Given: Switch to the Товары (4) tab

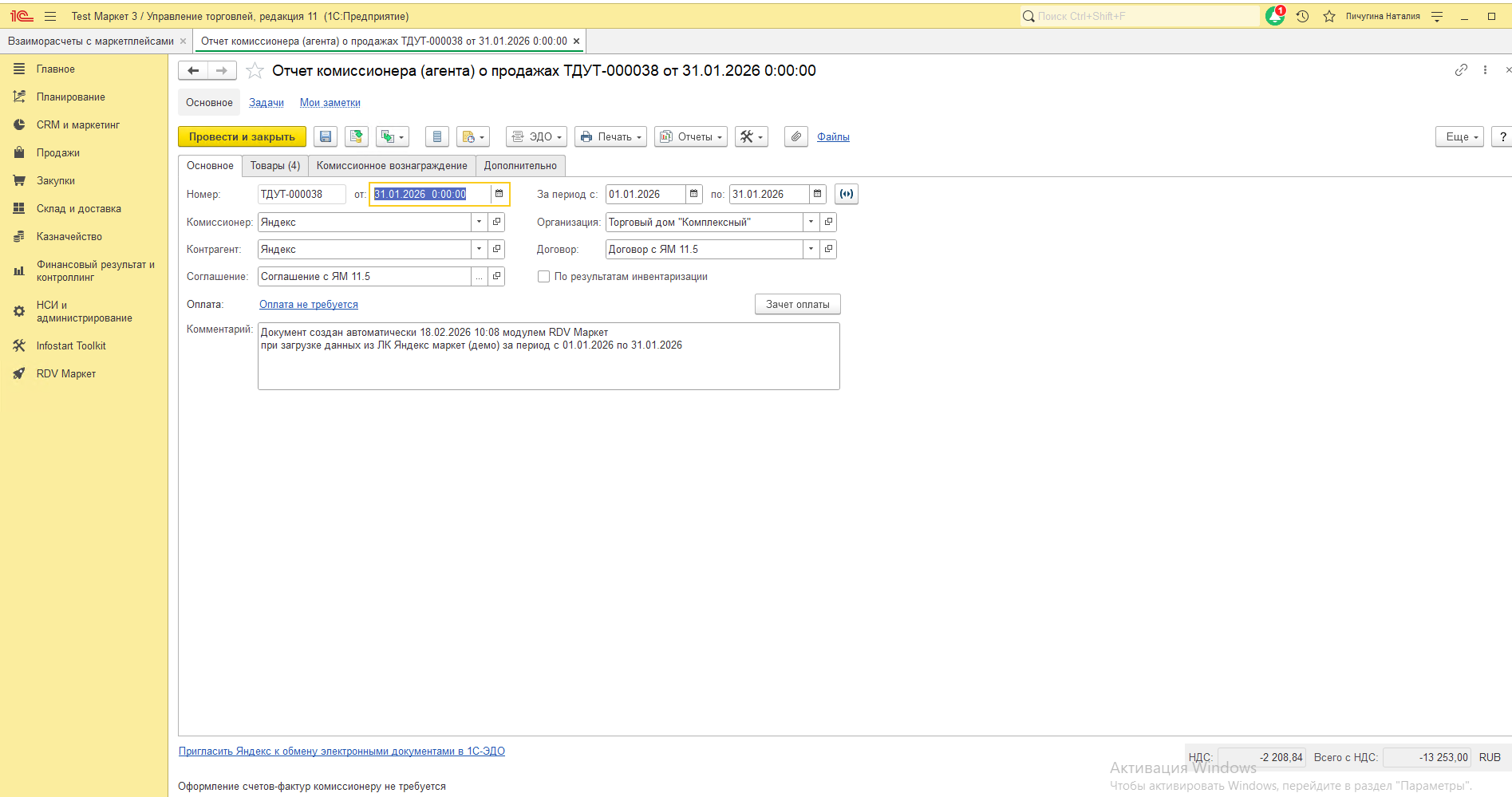Looking at the screenshot, I should pos(275,165).
